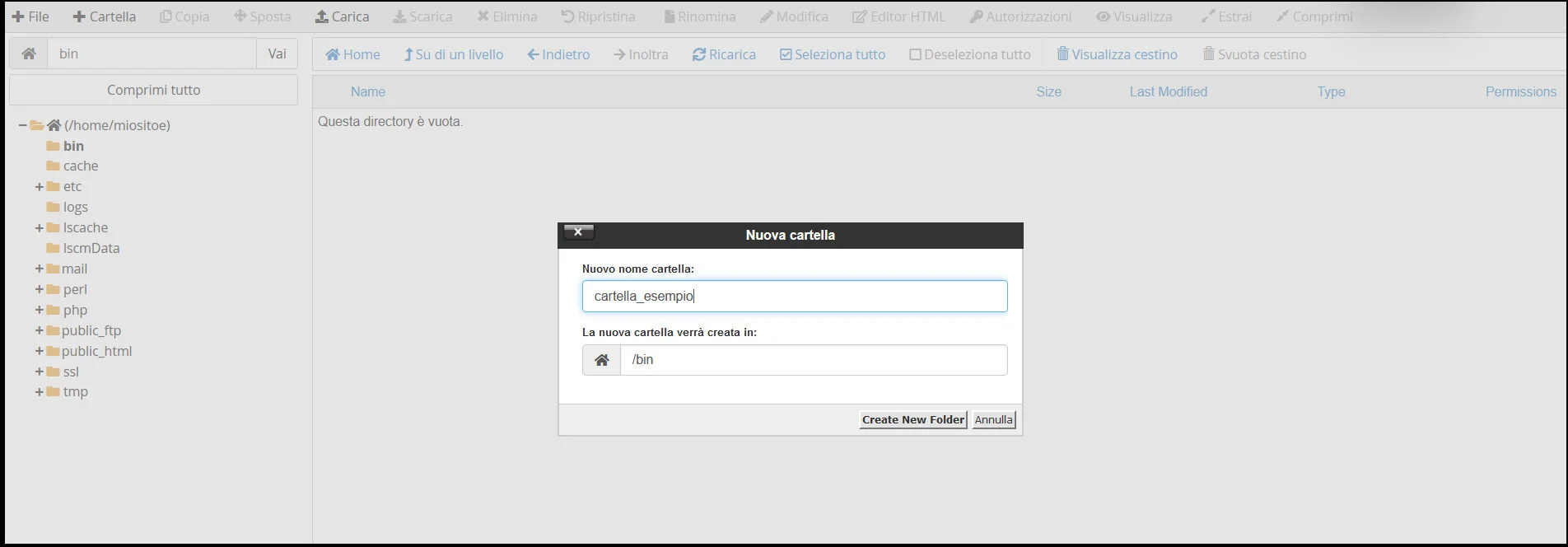Select the lscmData folder in tree
Screen dimensions: 1568x547
pos(91,248)
